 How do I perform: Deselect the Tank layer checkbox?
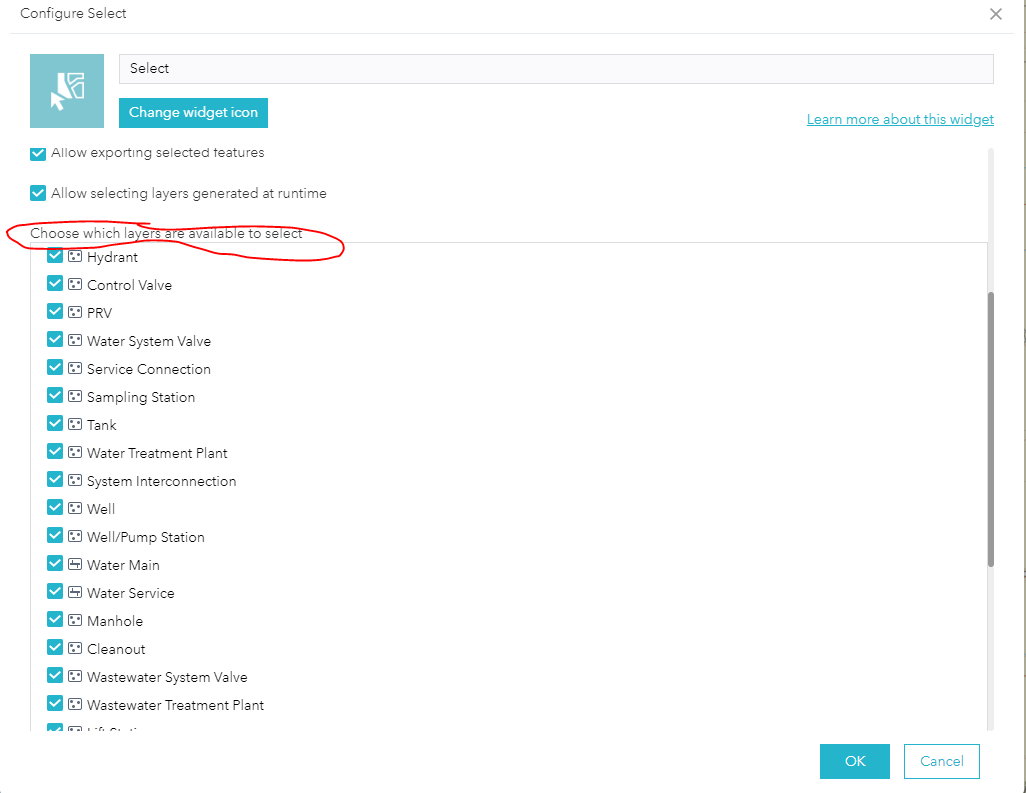(x=54, y=424)
